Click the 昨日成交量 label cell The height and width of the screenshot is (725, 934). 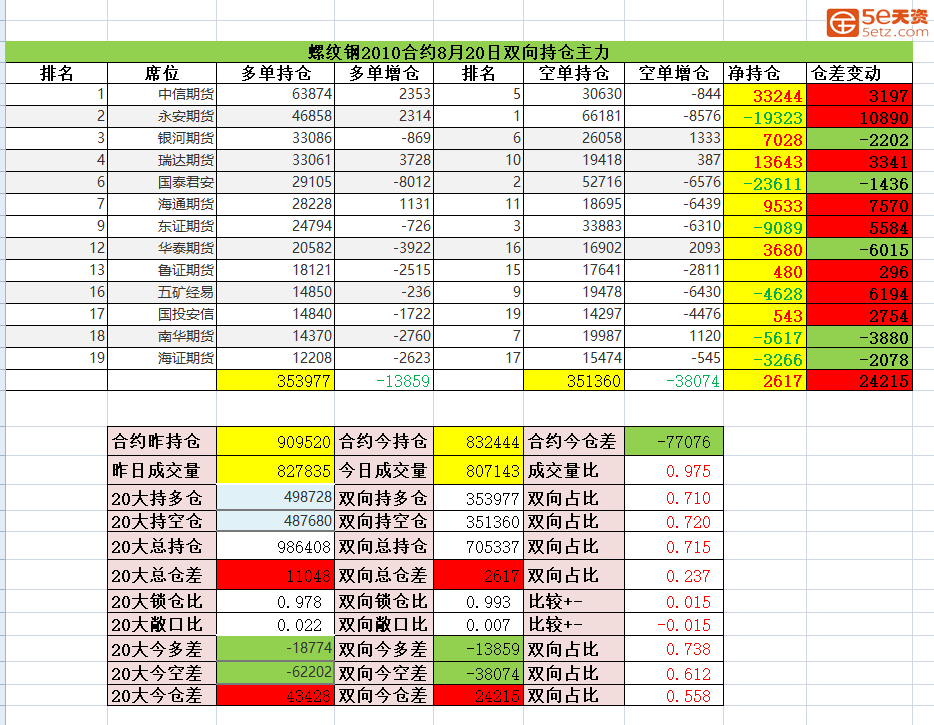[x=162, y=471]
